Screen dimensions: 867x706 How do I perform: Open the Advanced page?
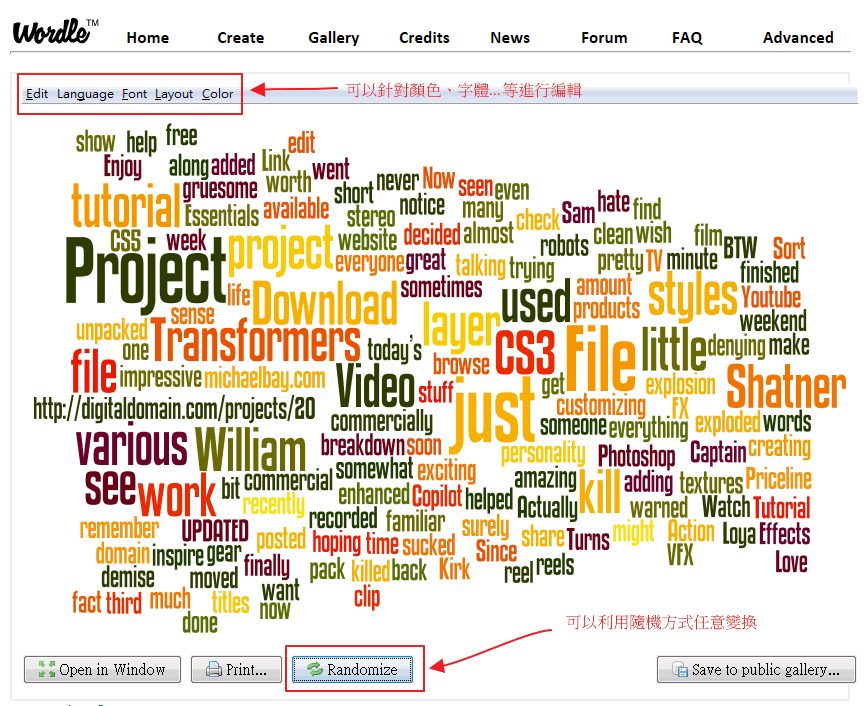[x=798, y=38]
